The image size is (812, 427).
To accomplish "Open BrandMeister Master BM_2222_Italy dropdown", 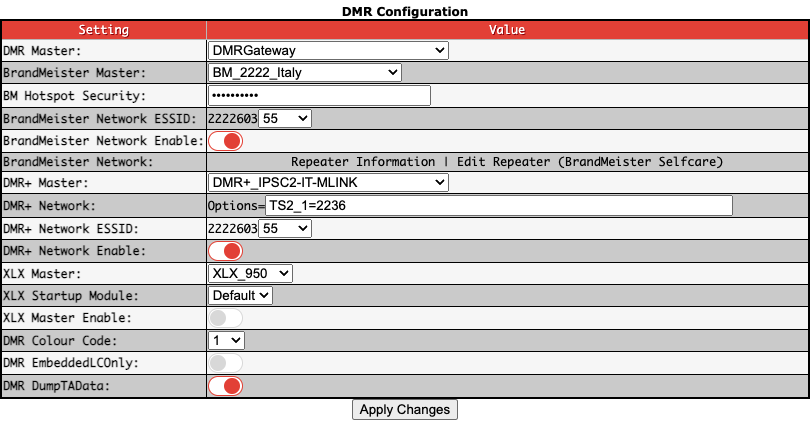I will [304, 72].
